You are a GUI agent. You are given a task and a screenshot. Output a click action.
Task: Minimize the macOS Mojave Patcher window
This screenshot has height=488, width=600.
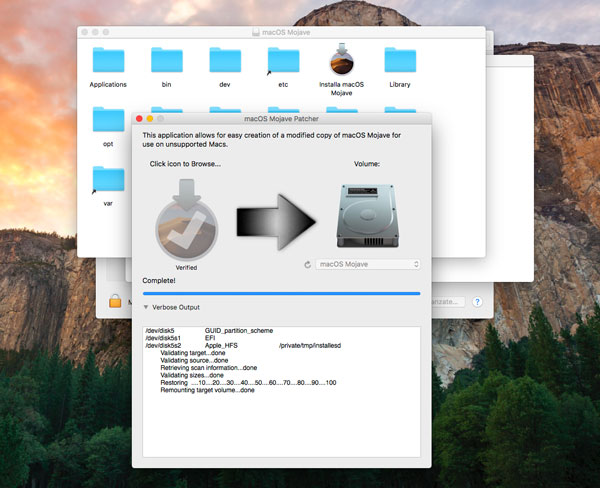click(x=150, y=119)
